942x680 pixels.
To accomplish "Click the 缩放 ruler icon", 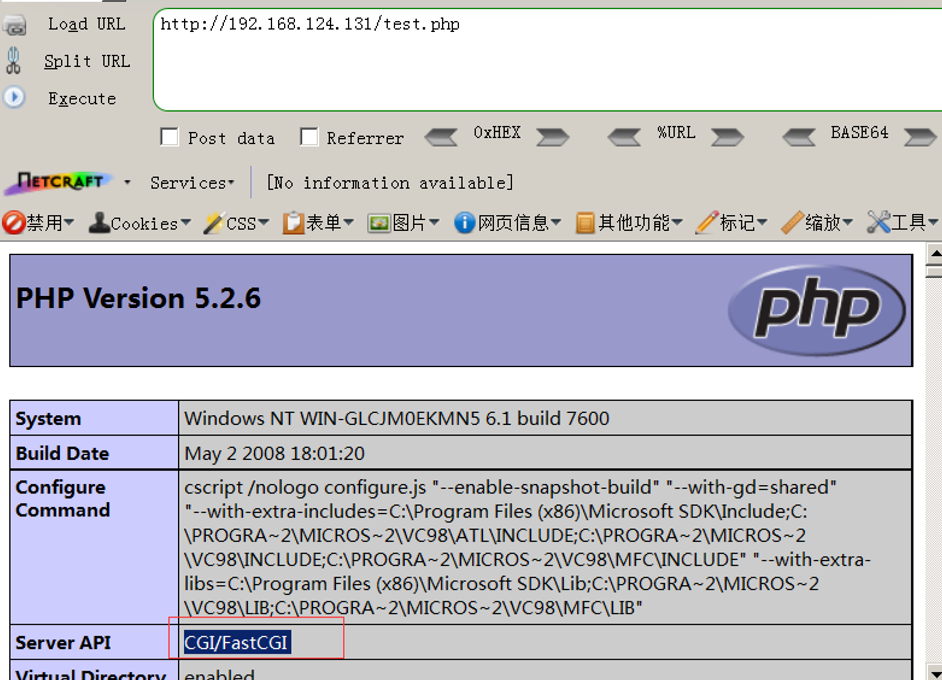I will 792,223.
